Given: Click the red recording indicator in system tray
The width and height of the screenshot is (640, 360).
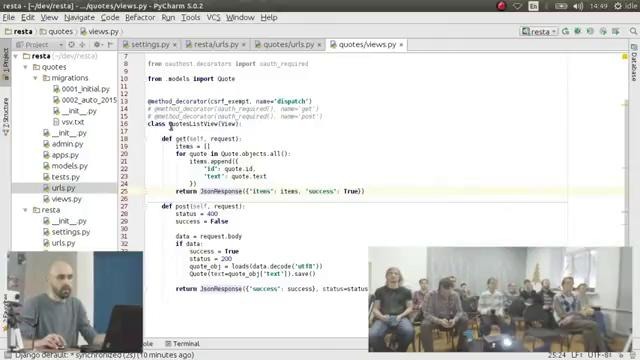Looking at the screenshot, I should (x=502, y=6).
